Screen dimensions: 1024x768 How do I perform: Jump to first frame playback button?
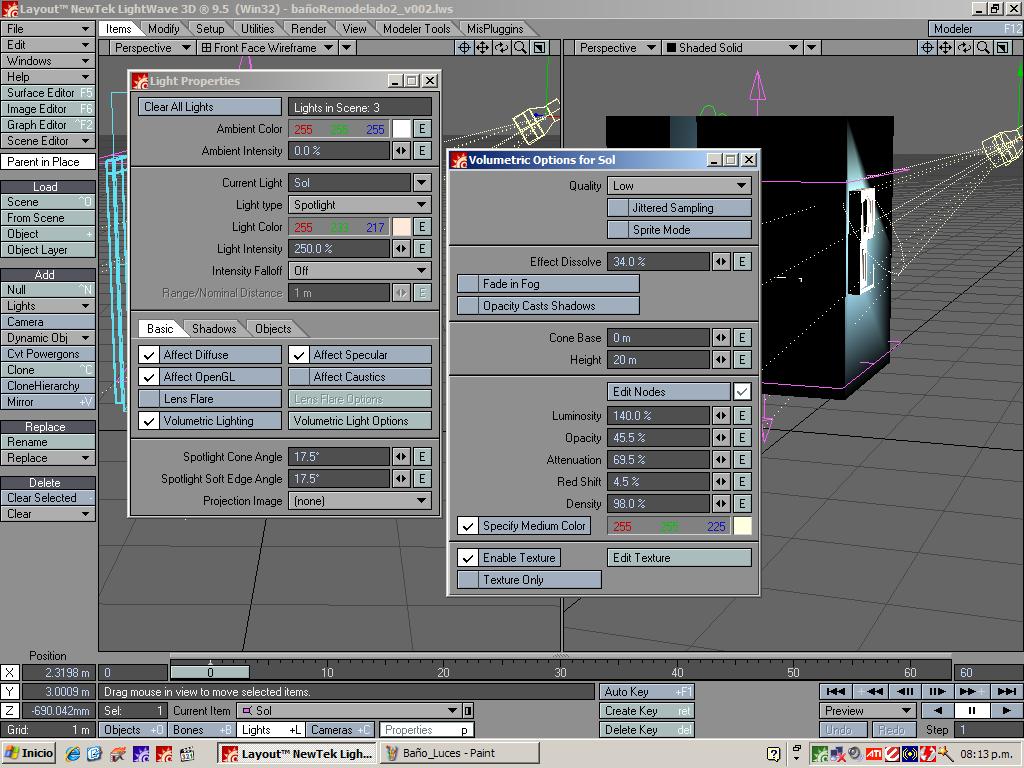[x=835, y=691]
